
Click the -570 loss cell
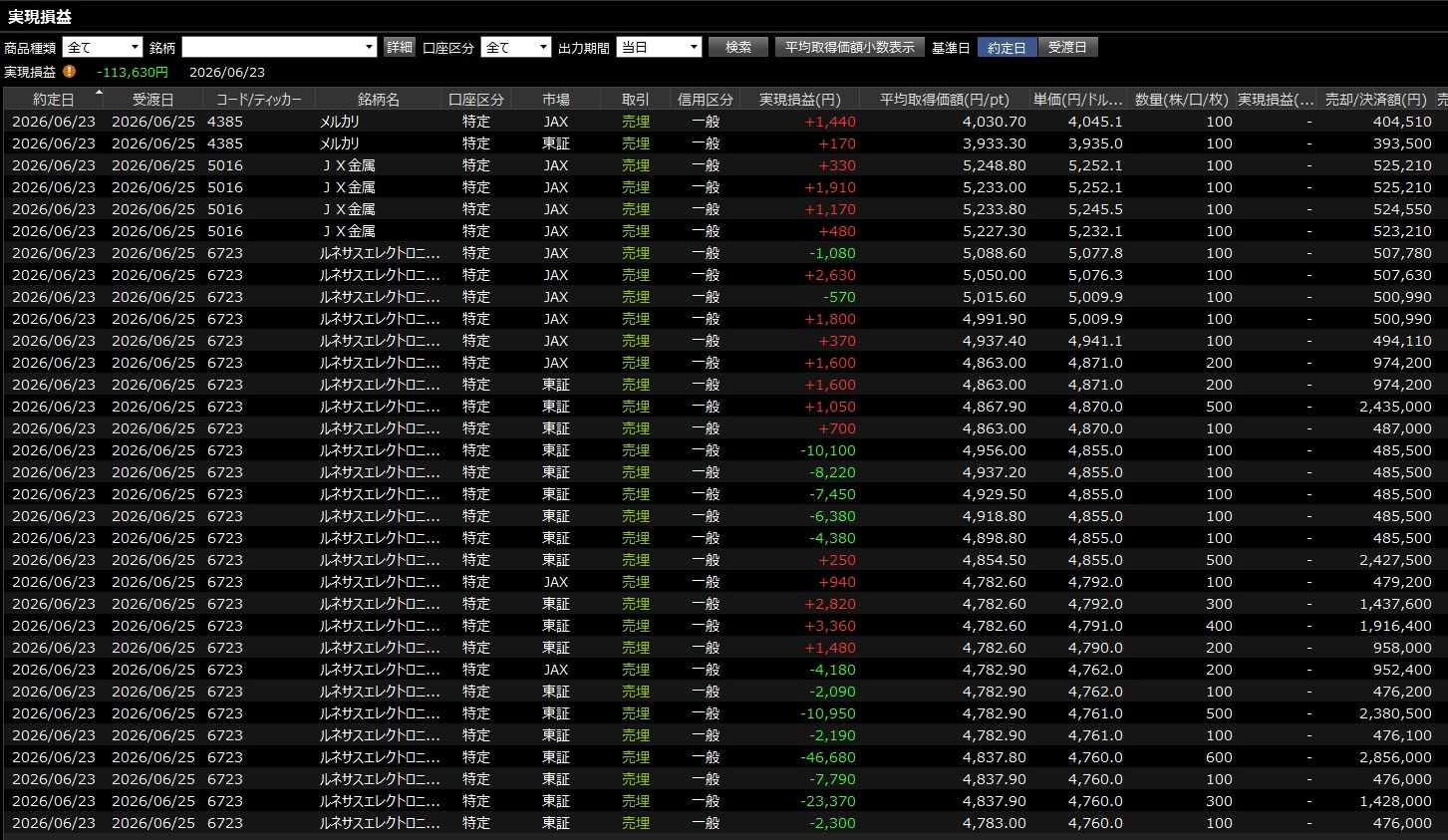pos(839,297)
